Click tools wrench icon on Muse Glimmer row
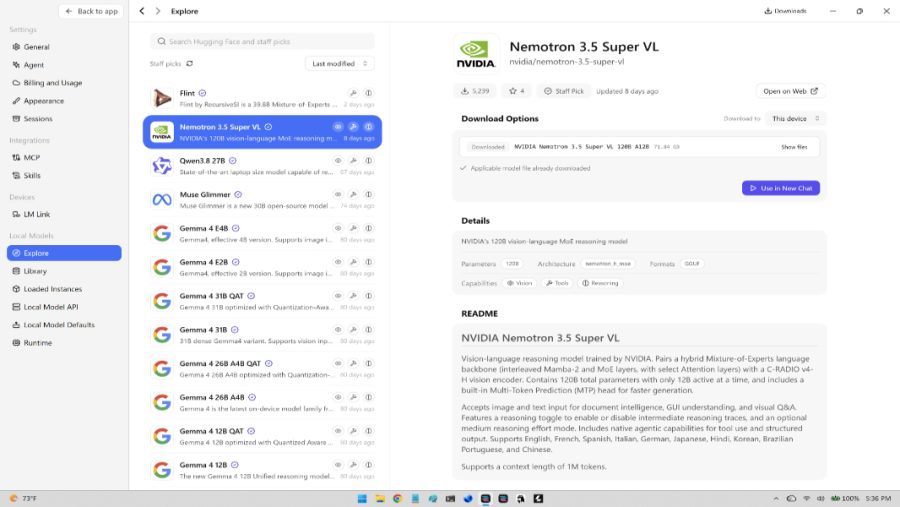This screenshot has height=507, width=900. (353, 195)
